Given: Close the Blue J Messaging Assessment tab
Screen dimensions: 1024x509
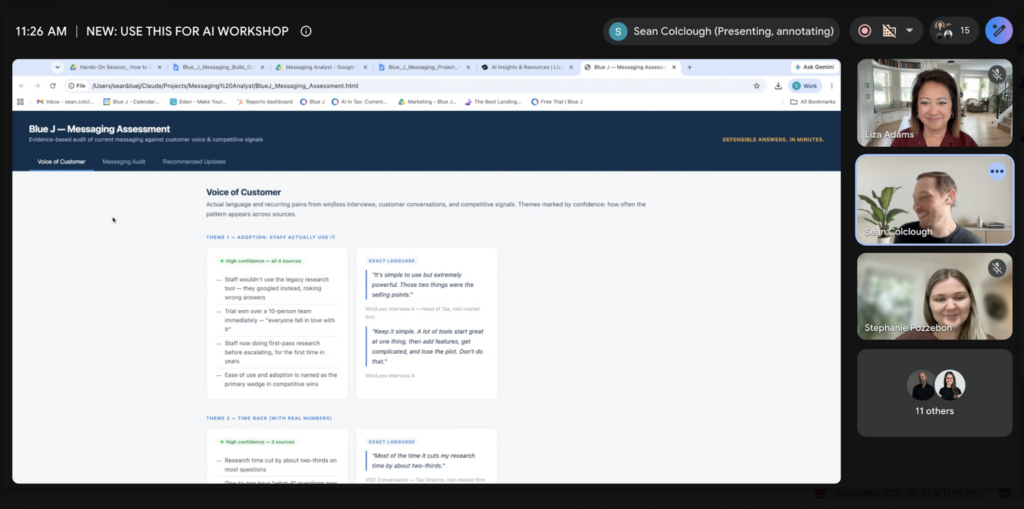Looking at the screenshot, I should 673,67.
